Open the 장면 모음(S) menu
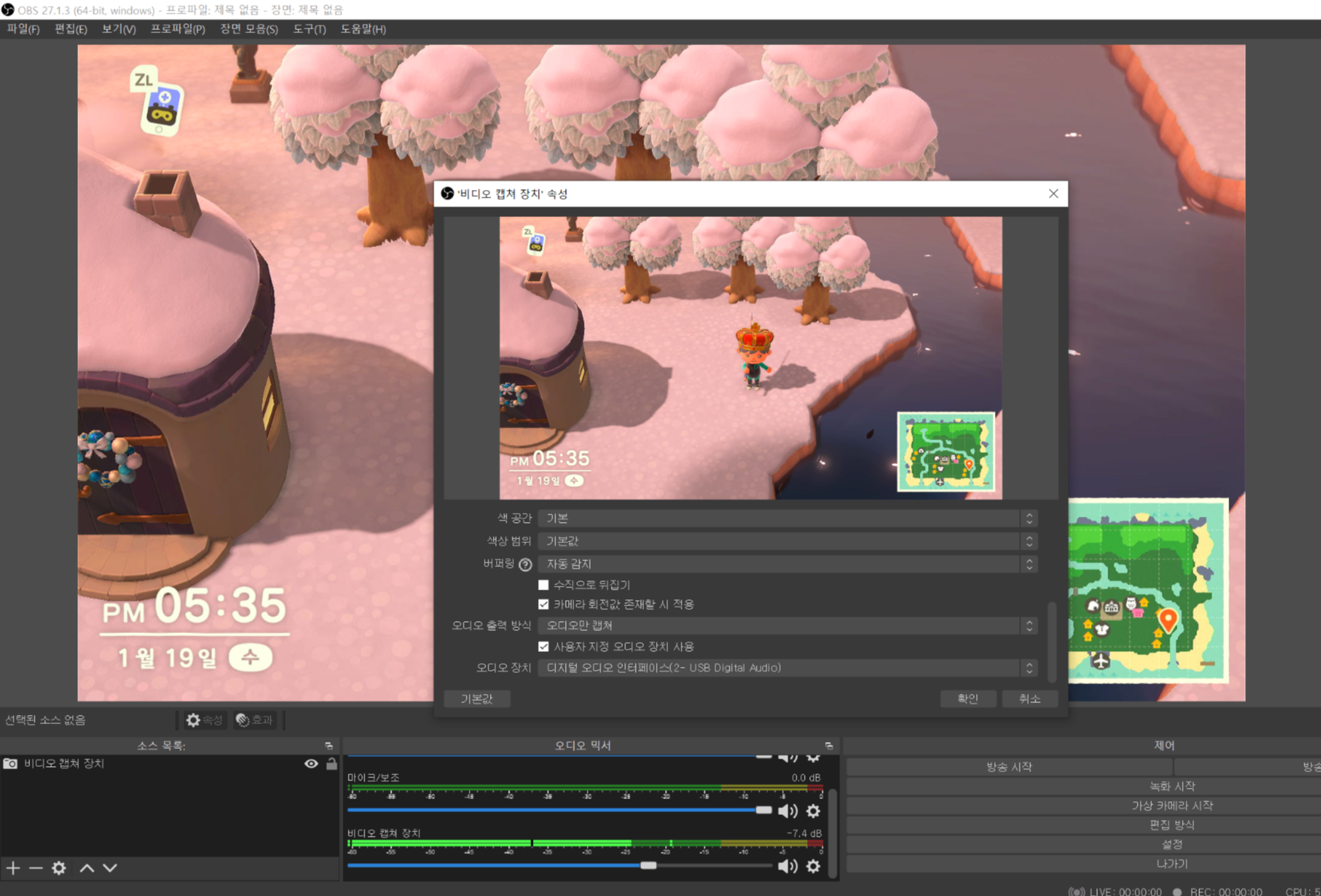Viewport: 1321px width, 896px height. point(249,29)
